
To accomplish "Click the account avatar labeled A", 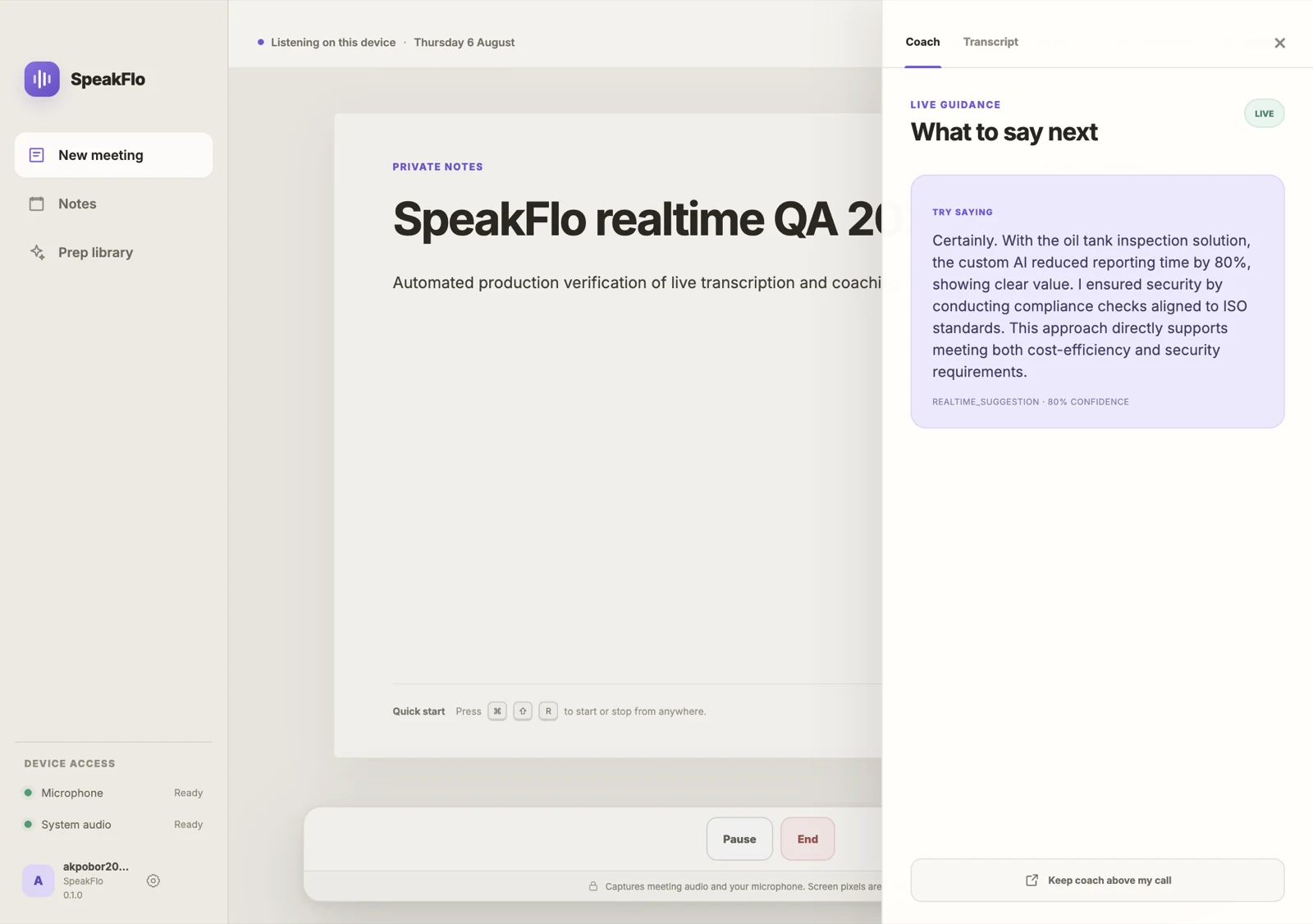I will (38, 881).
